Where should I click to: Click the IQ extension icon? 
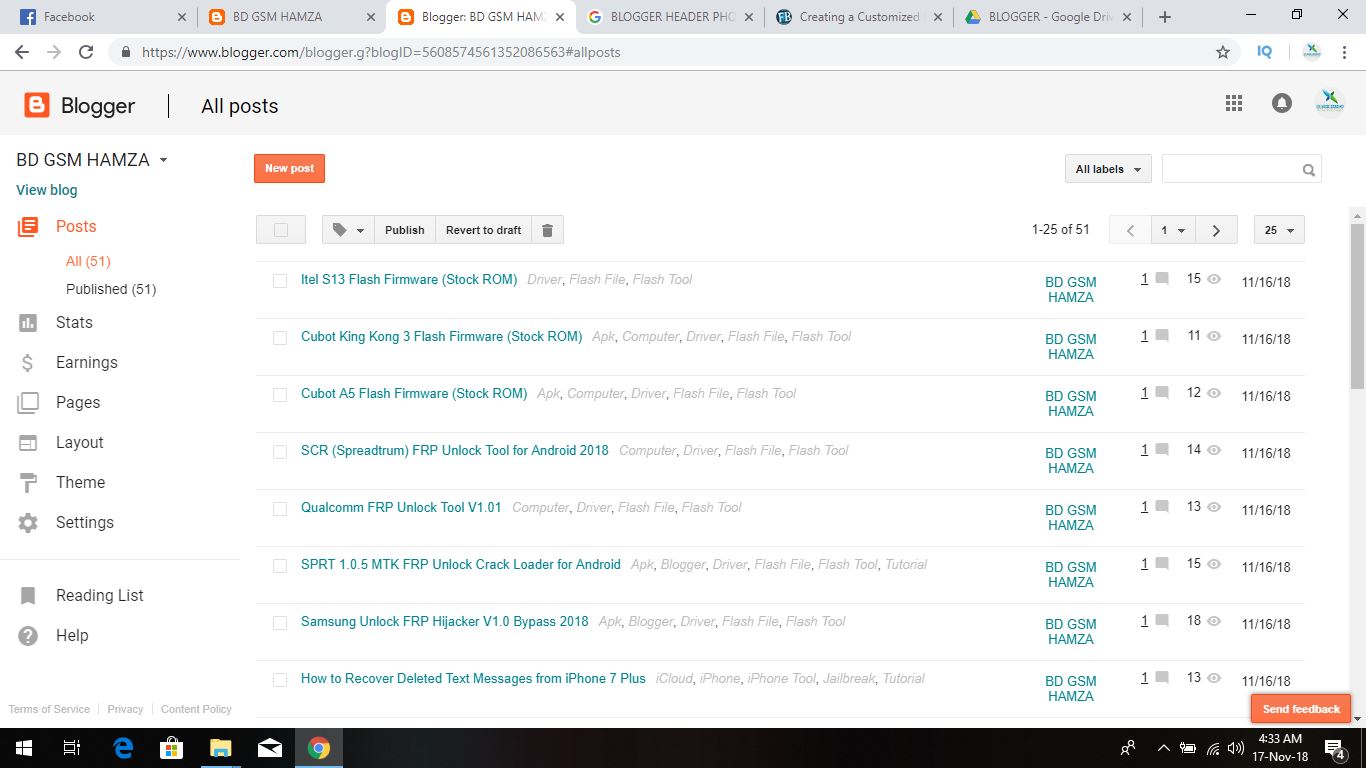point(1265,52)
